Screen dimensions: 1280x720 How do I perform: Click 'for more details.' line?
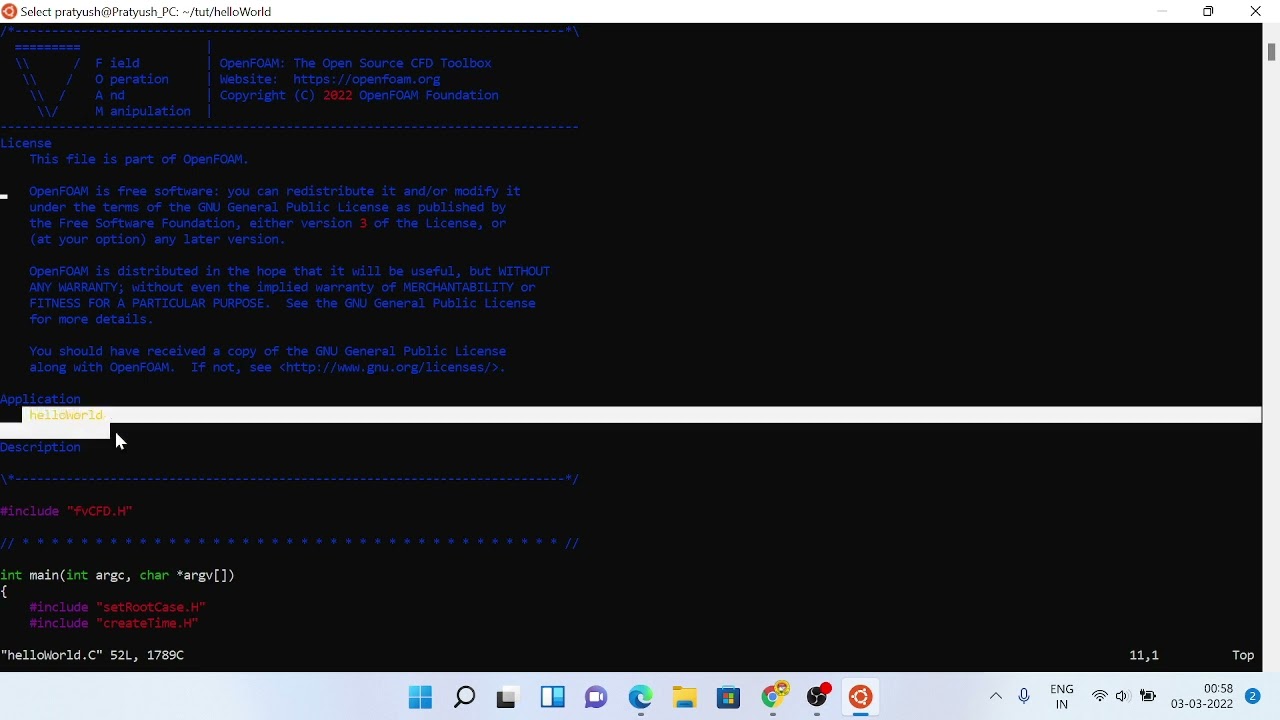click(91, 319)
